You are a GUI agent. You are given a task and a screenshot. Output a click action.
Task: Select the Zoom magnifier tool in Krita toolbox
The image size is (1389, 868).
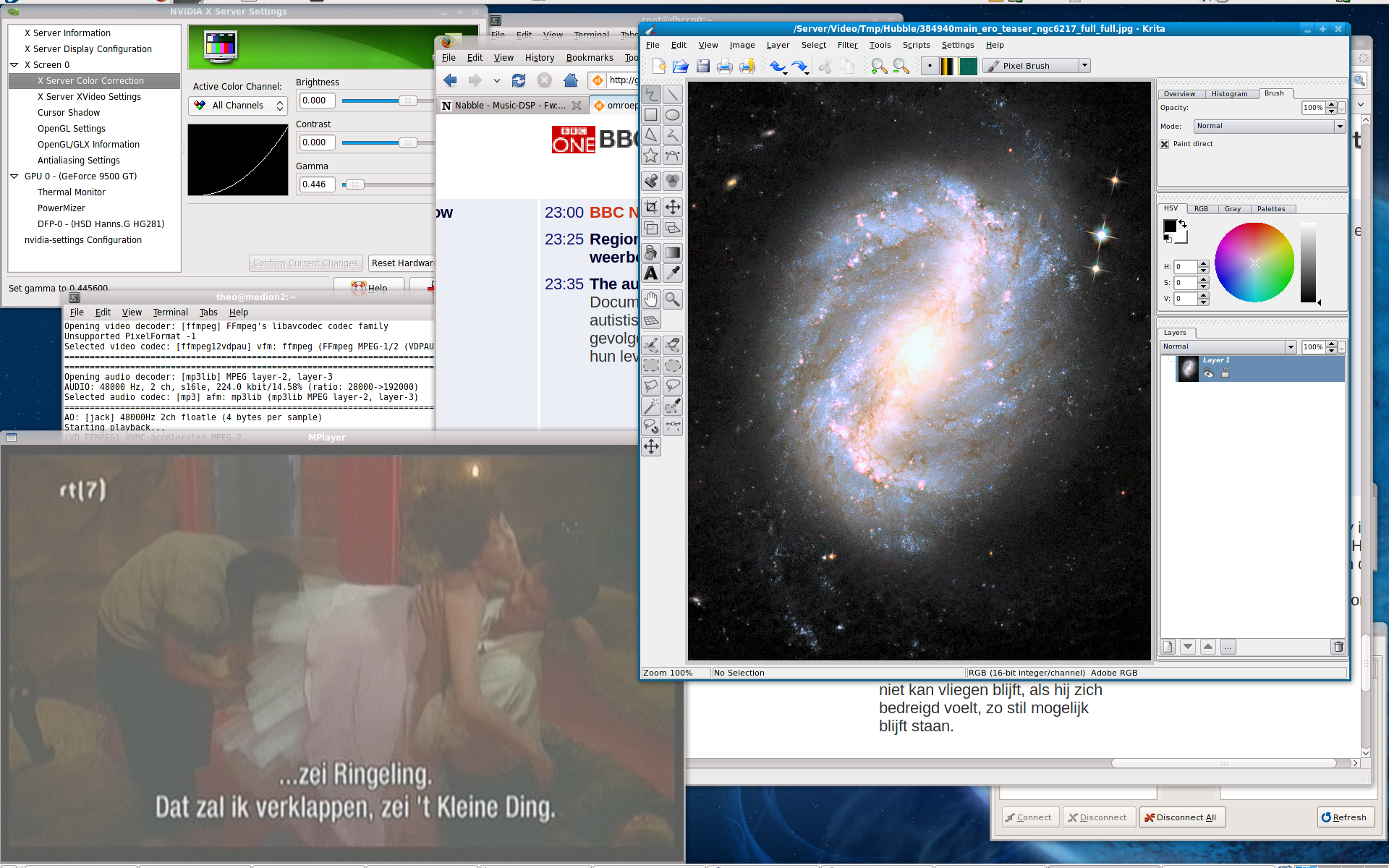tap(673, 299)
